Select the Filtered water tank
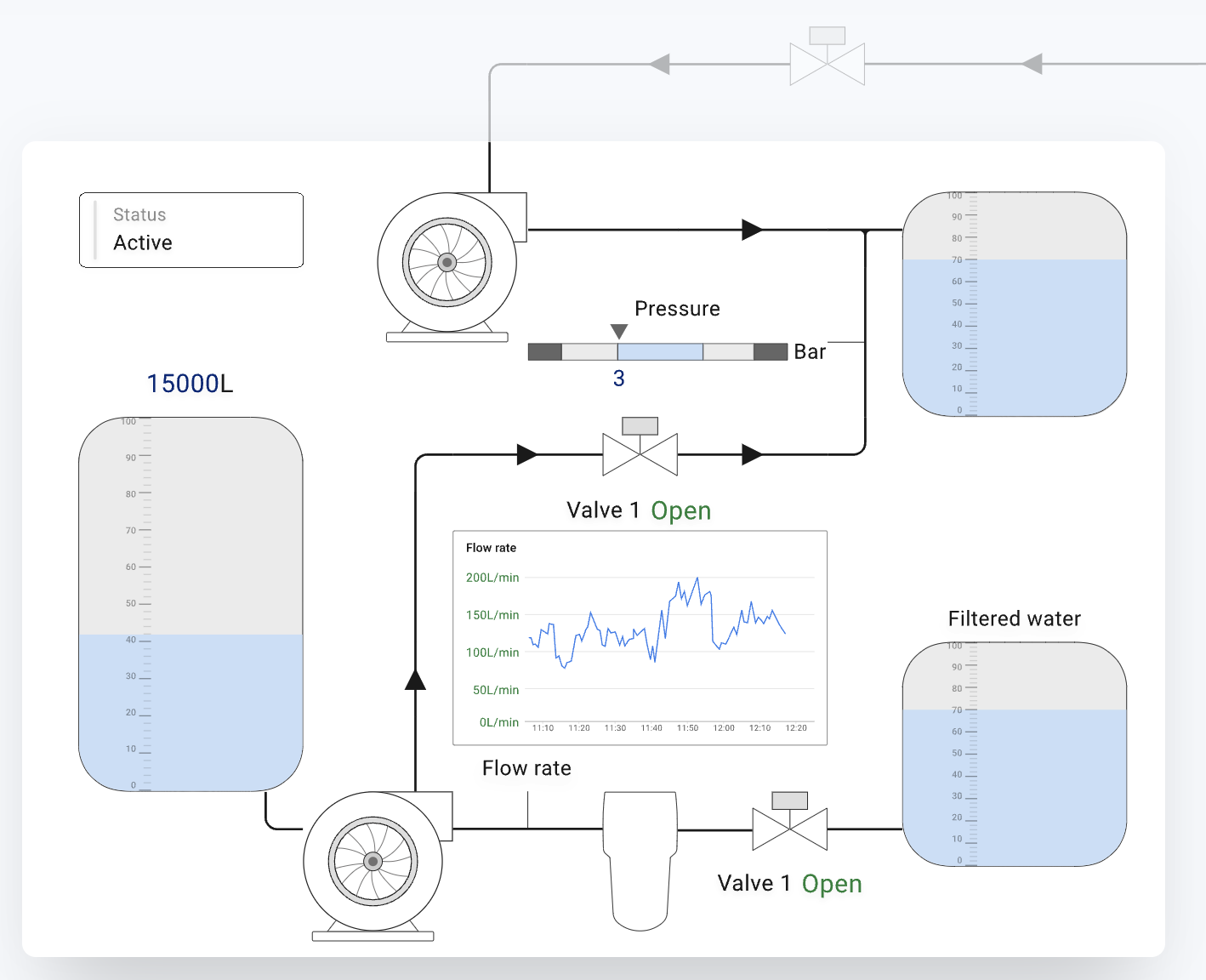1206x980 pixels. pyautogui.click(x=1014, y=754)
